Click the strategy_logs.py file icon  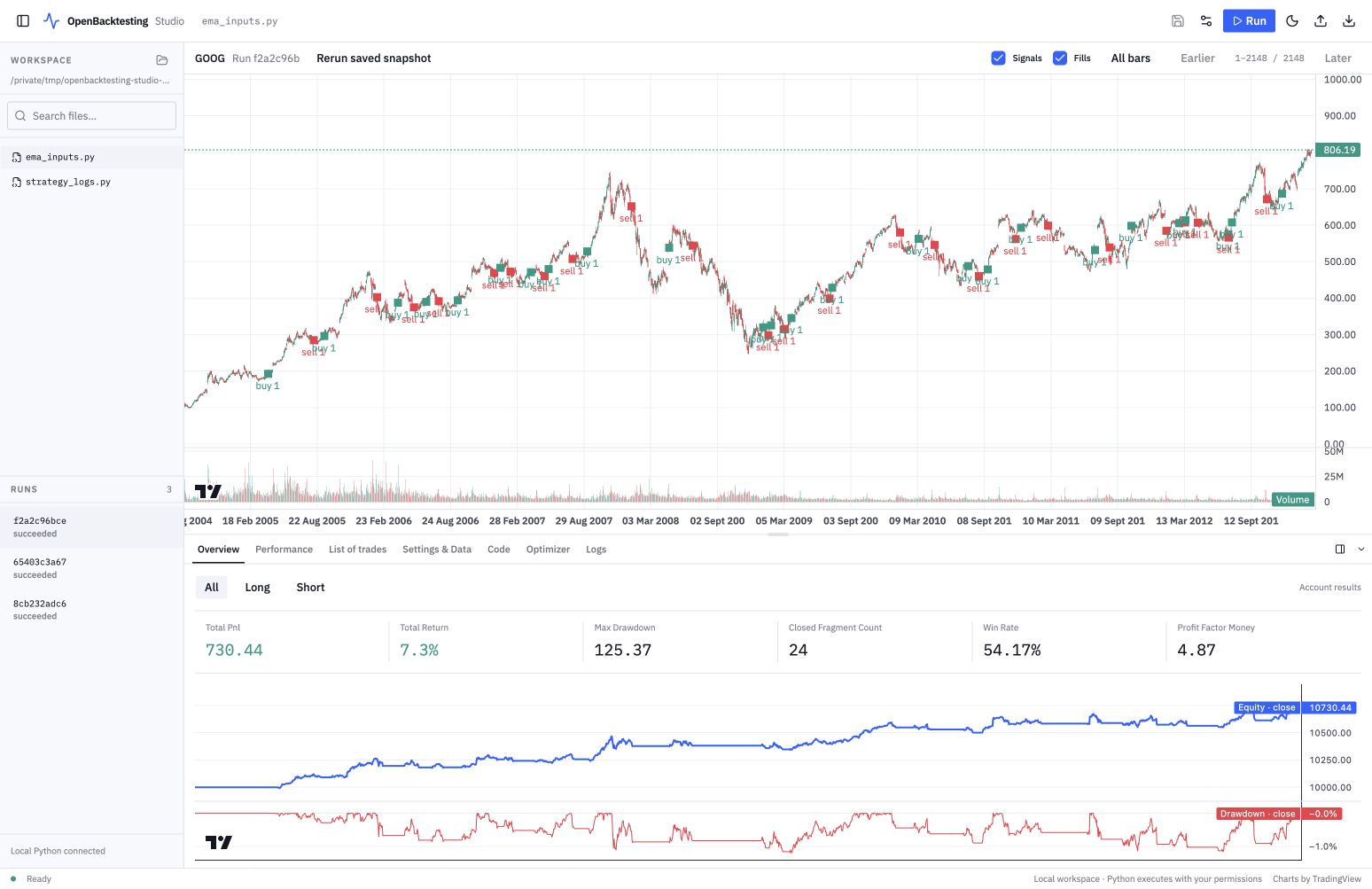(x=17, y=182)
